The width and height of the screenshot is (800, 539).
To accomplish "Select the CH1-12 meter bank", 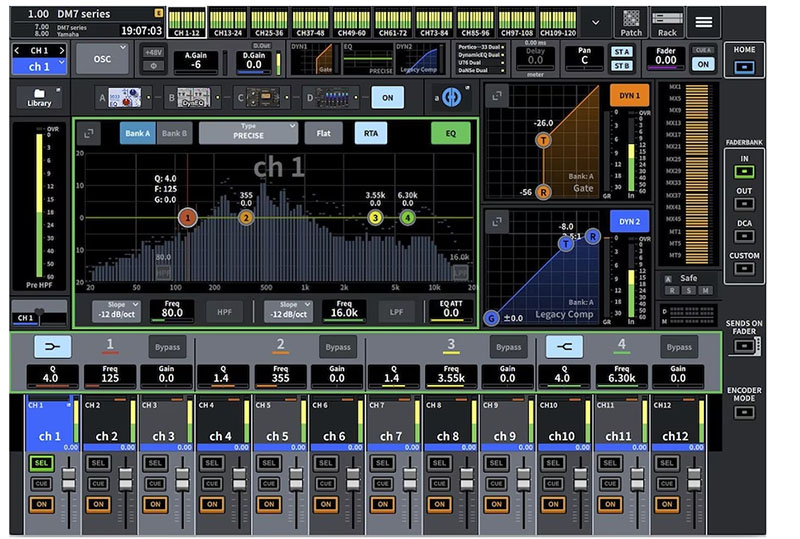I will (x=187, y=22).
